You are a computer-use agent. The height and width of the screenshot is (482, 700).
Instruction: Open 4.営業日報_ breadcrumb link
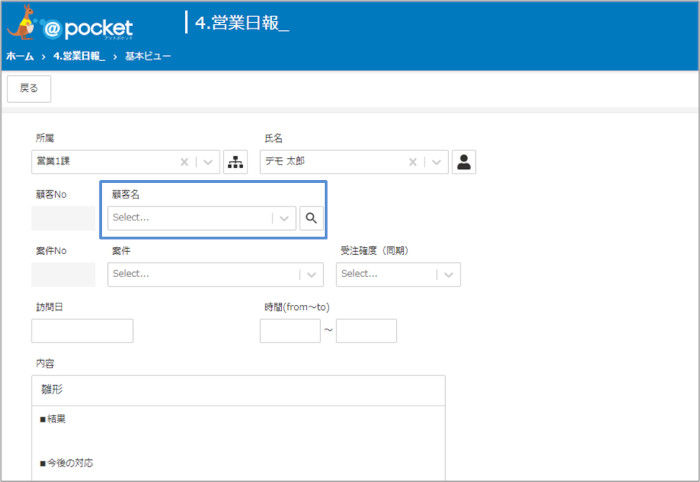point(79,56)
